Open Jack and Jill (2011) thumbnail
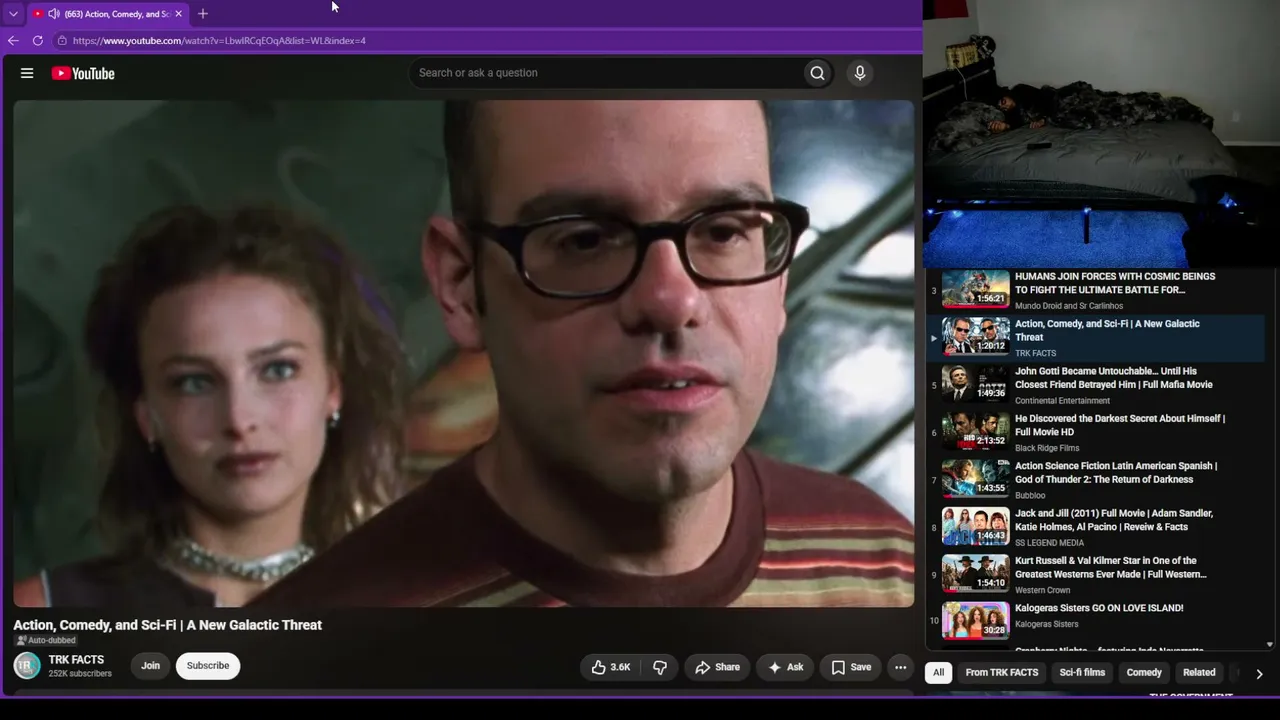 [x=976, y=527]
